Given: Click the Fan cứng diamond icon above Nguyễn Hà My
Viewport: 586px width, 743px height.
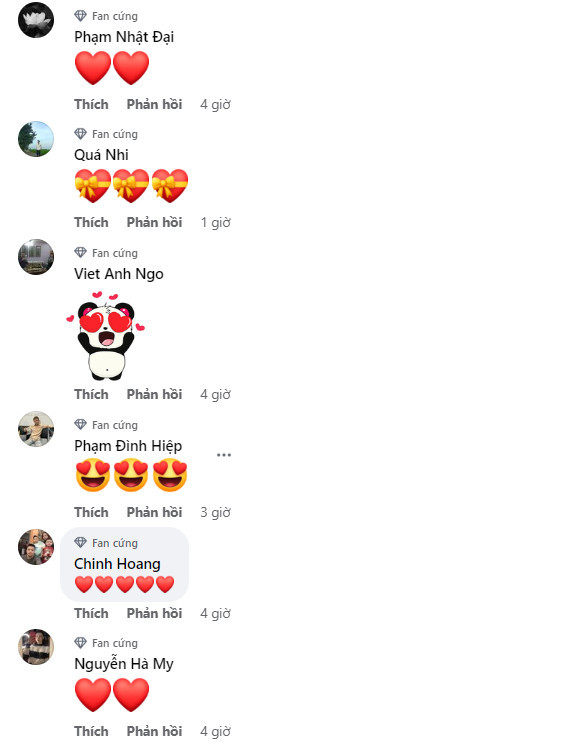Looking at the screenshot, I should (x=81, y=643).
